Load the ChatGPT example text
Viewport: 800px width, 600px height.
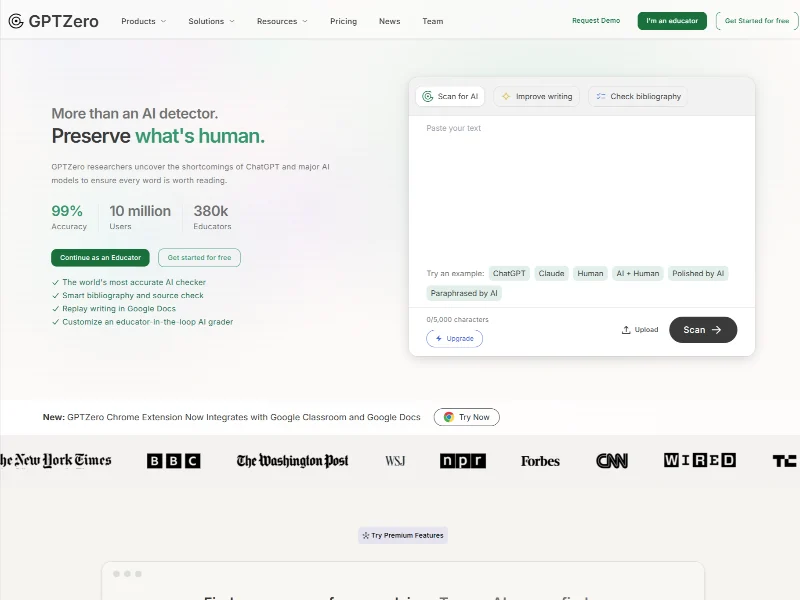509,273
